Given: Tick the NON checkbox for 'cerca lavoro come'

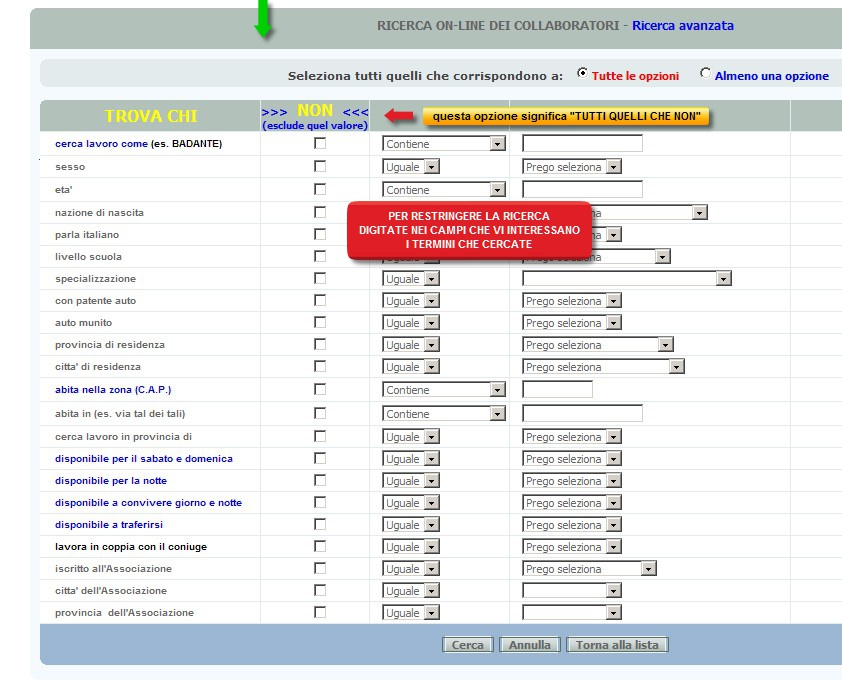Looking at the screenshot, I should click(320, 143).
